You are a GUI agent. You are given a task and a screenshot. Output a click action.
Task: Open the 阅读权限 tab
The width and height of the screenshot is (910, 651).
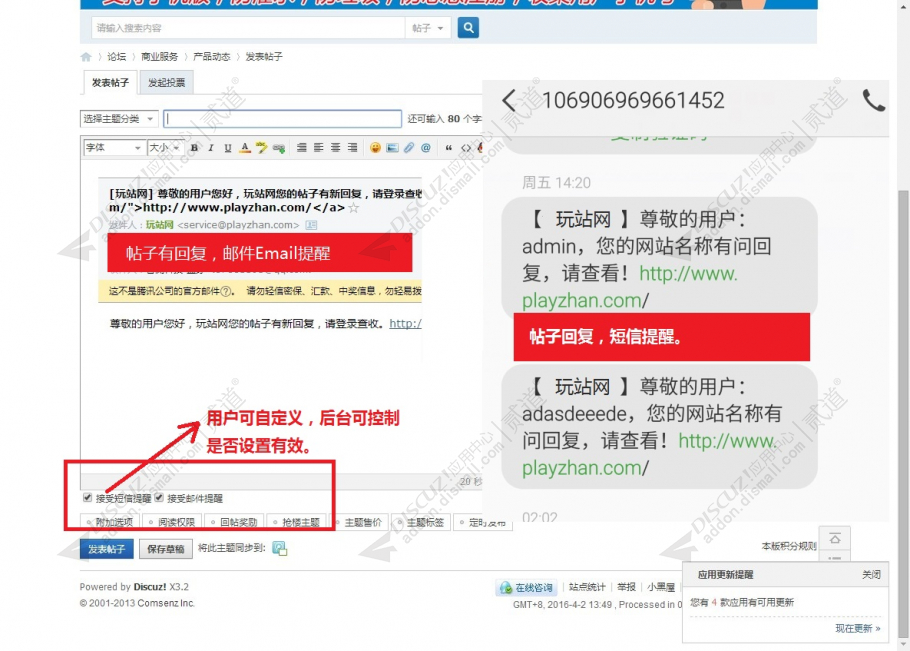click(x=172, y=522)
